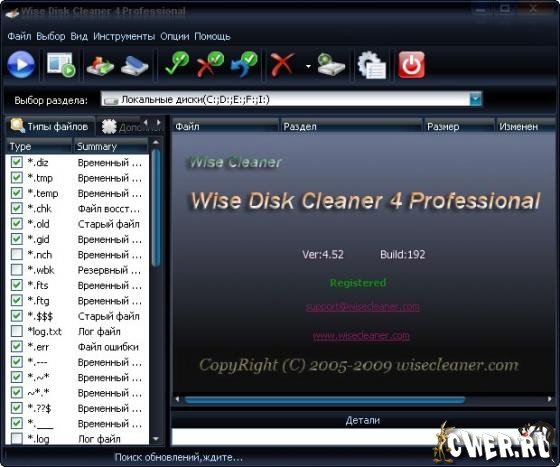The height and width of the screenshot is (467, 560).
Task: Sort by the Summary column header
Action: 111,146
